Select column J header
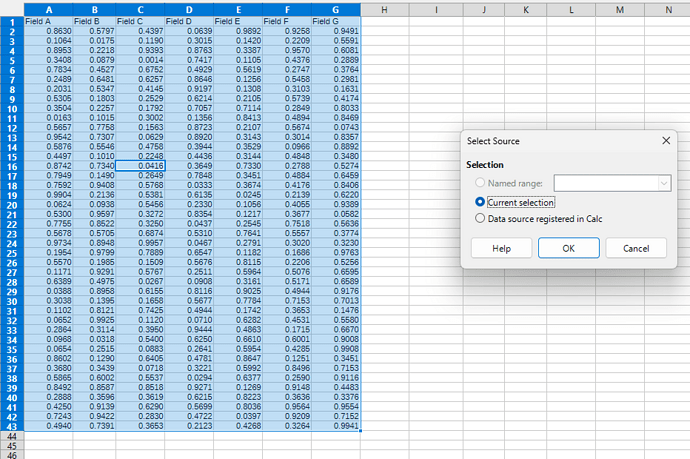The image size is (690, 459). (484, 10)
